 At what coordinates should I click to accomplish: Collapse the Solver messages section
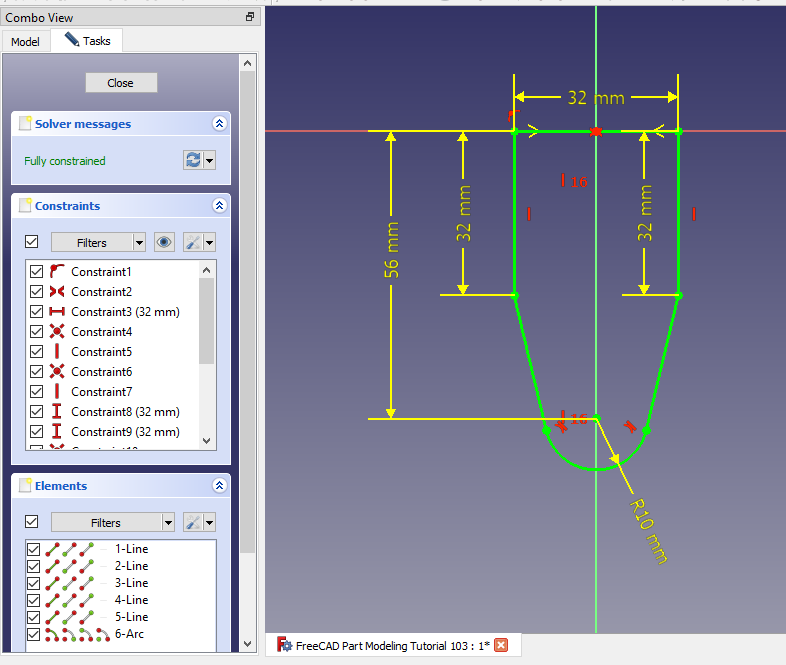[219, 124]
